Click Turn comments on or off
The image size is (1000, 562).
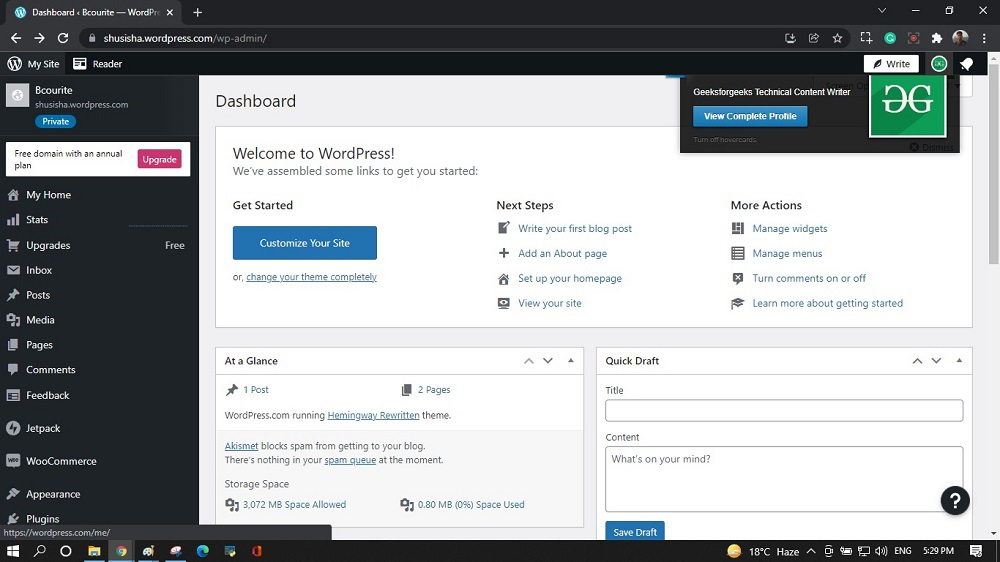tap(809, 278)
